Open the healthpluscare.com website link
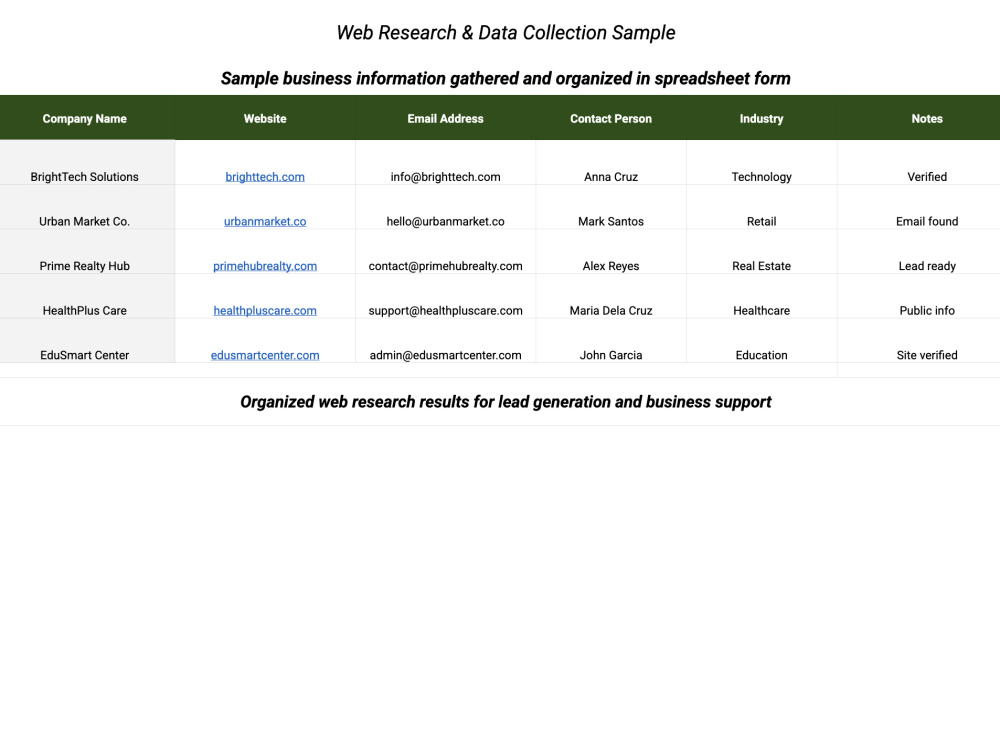The height and width of the screenshot is (750, 1000). 265,311
